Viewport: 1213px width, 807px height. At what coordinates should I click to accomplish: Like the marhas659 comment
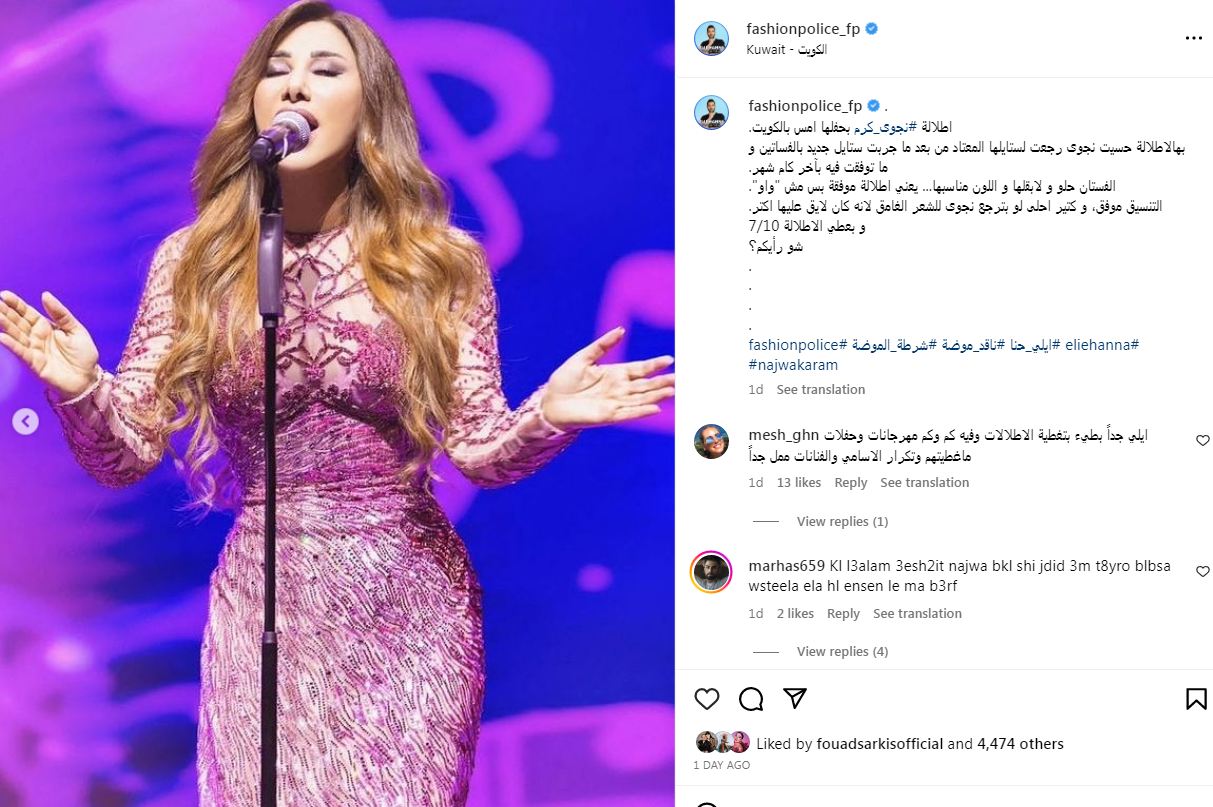pyautogui.click(x=1203, y=572)
